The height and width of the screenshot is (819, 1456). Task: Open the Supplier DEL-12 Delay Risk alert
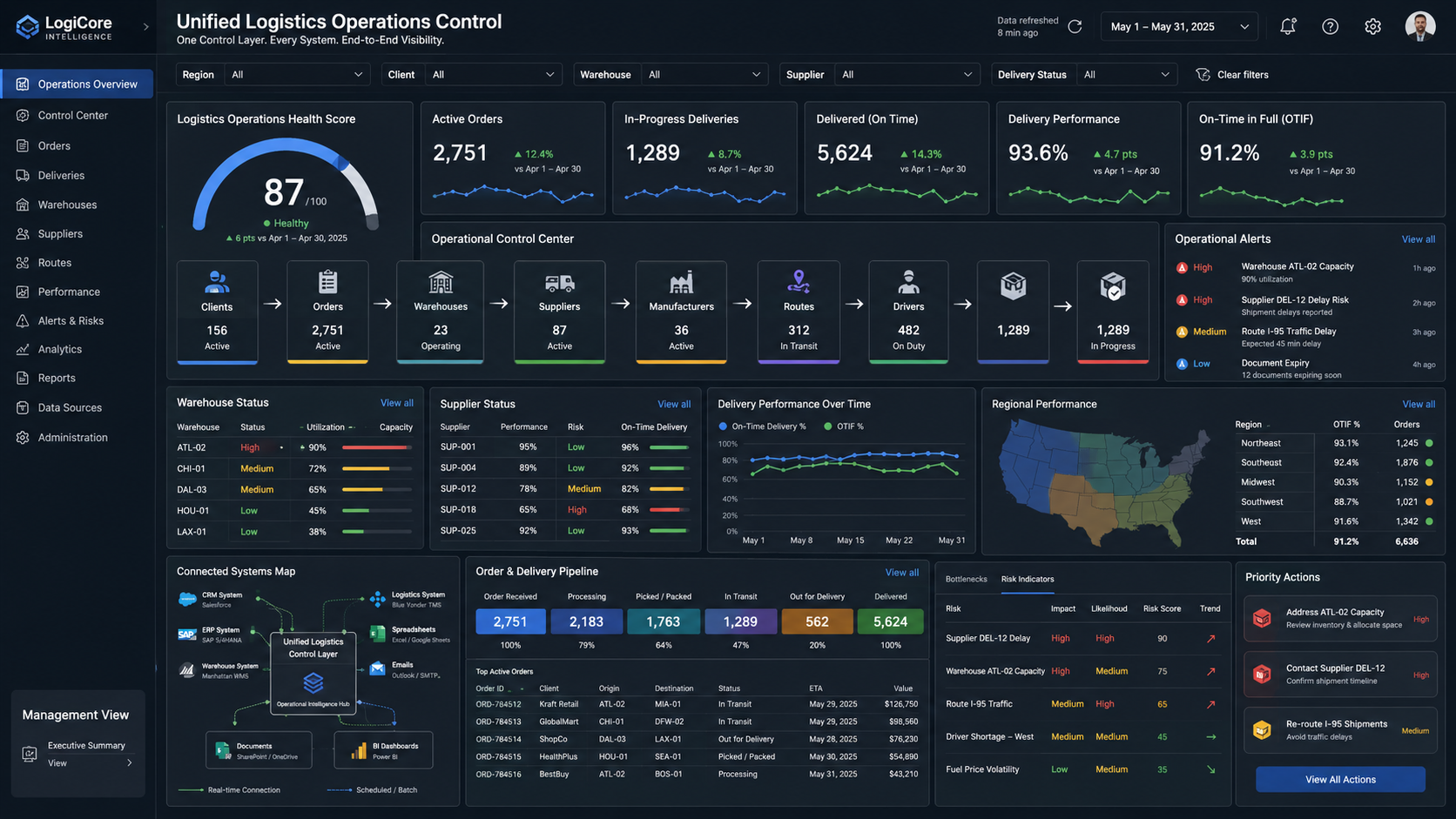pos(1305,305)
